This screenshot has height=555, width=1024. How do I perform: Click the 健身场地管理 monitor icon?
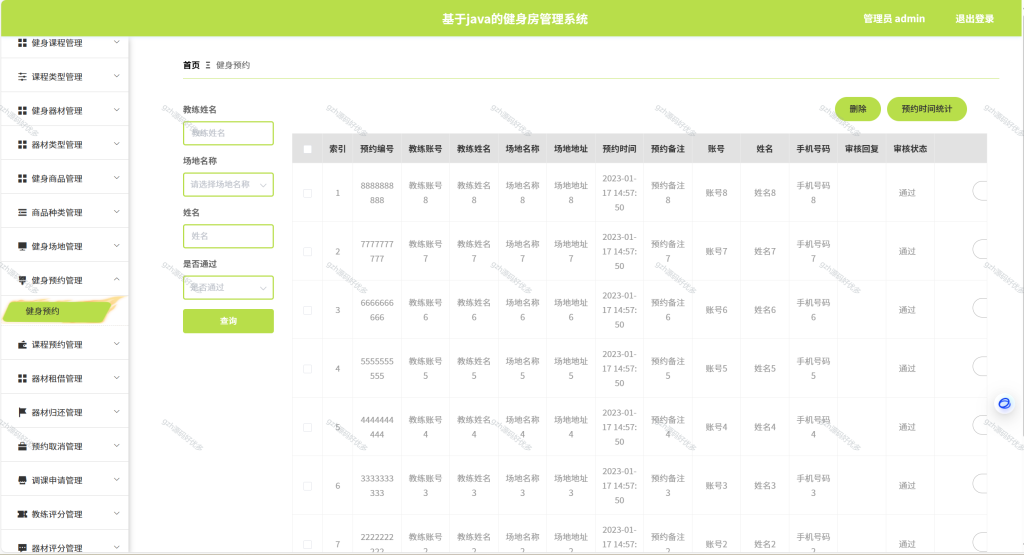[x=22, y=246]
